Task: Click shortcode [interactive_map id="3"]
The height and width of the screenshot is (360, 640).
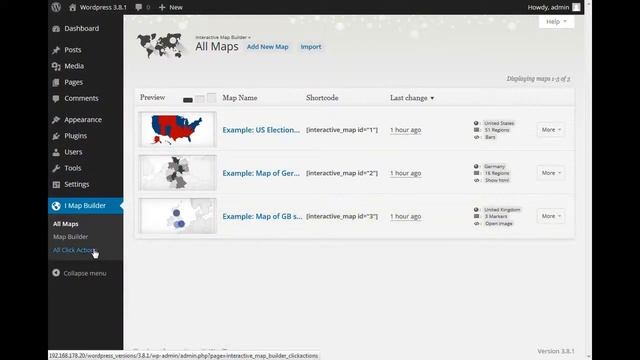Action: point(342,216)
